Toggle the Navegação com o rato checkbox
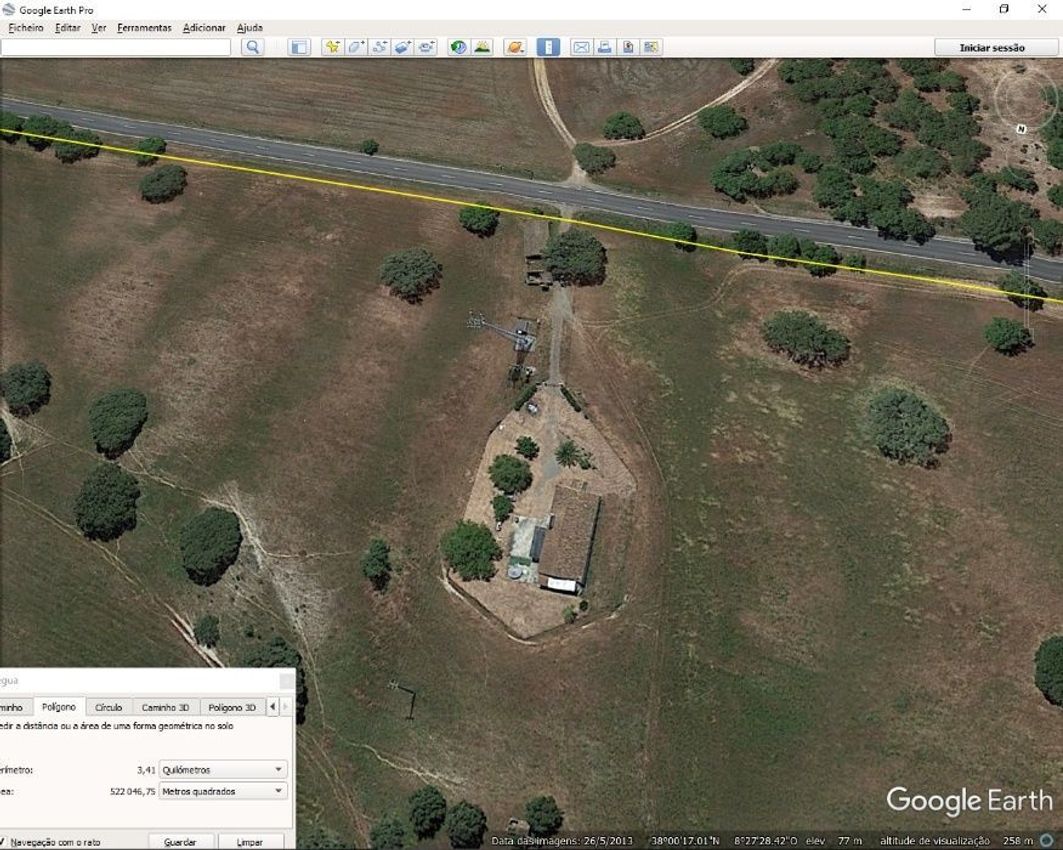The height and width of the screenshot is (850, 1063). 3,842
